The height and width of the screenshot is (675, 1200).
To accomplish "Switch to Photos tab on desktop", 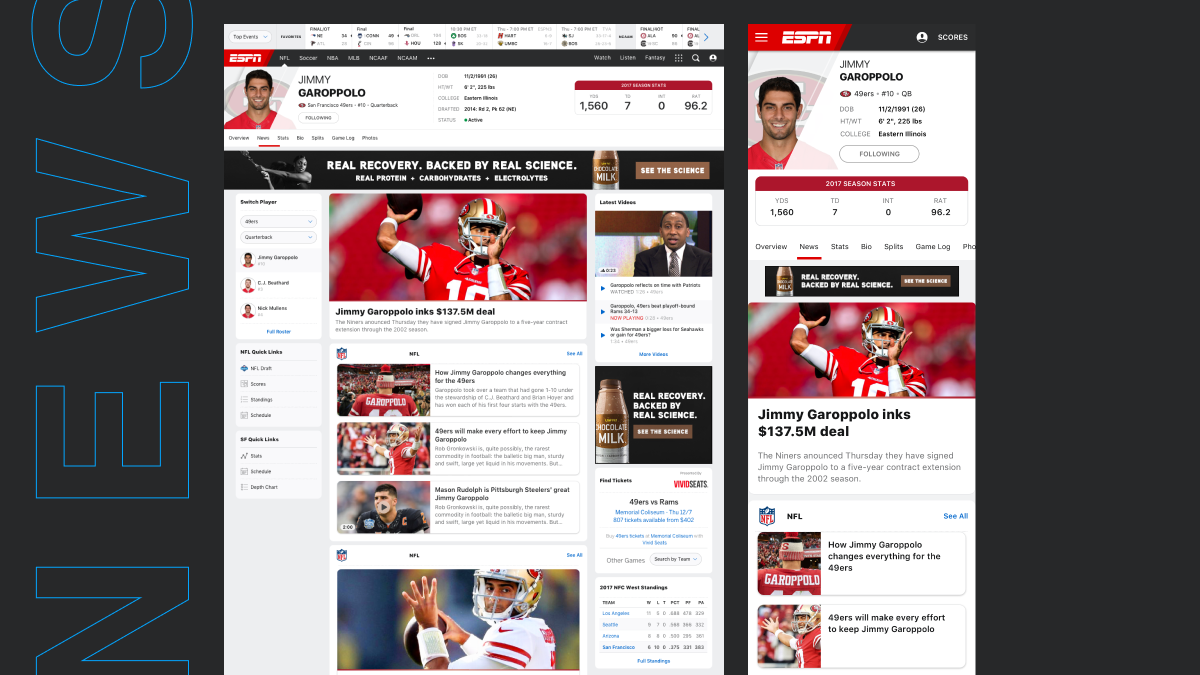I will 370,138.
